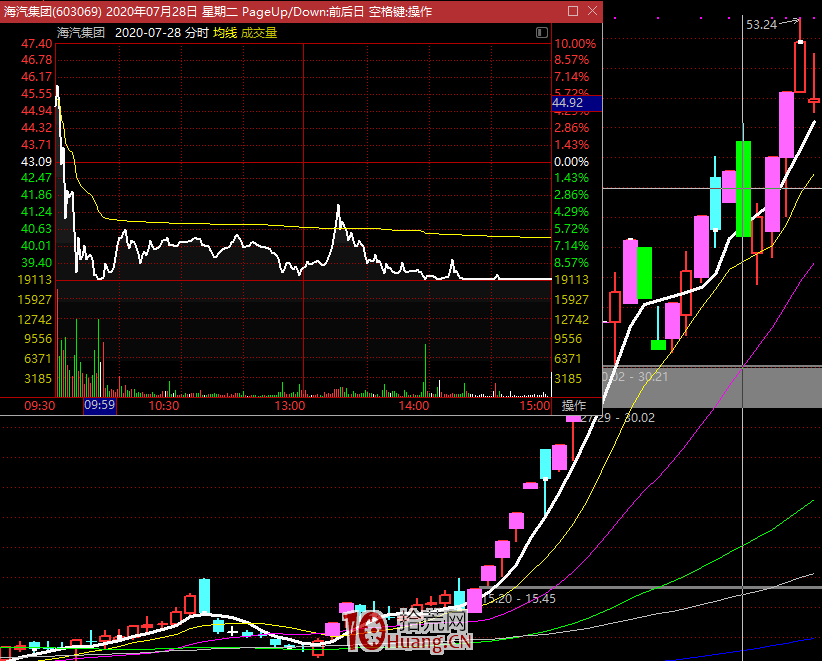Click the 13:00 time axis label
This screenshot has height=661, width=822.
289,406
